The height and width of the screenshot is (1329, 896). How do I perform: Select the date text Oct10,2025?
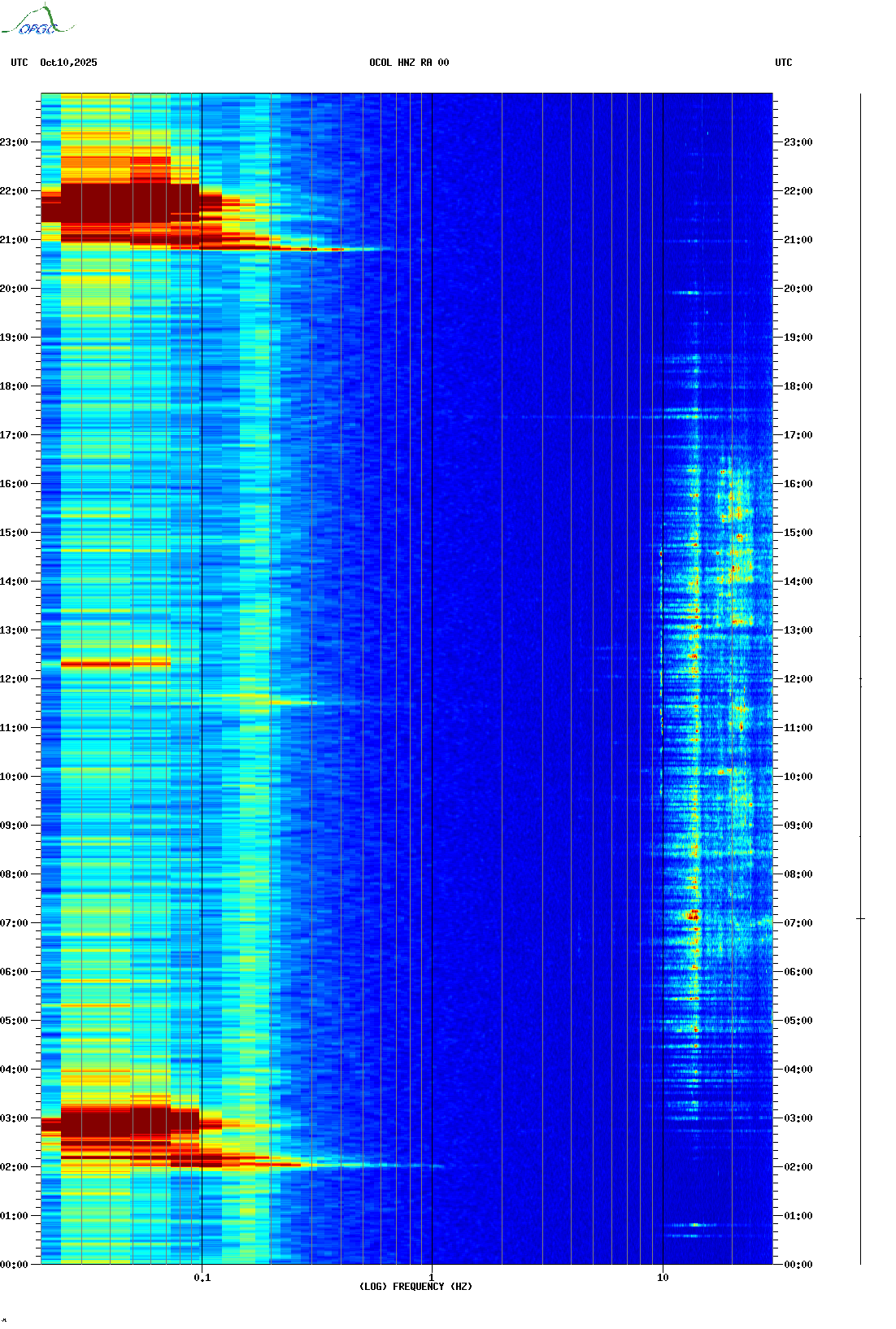tap(68, 63)
